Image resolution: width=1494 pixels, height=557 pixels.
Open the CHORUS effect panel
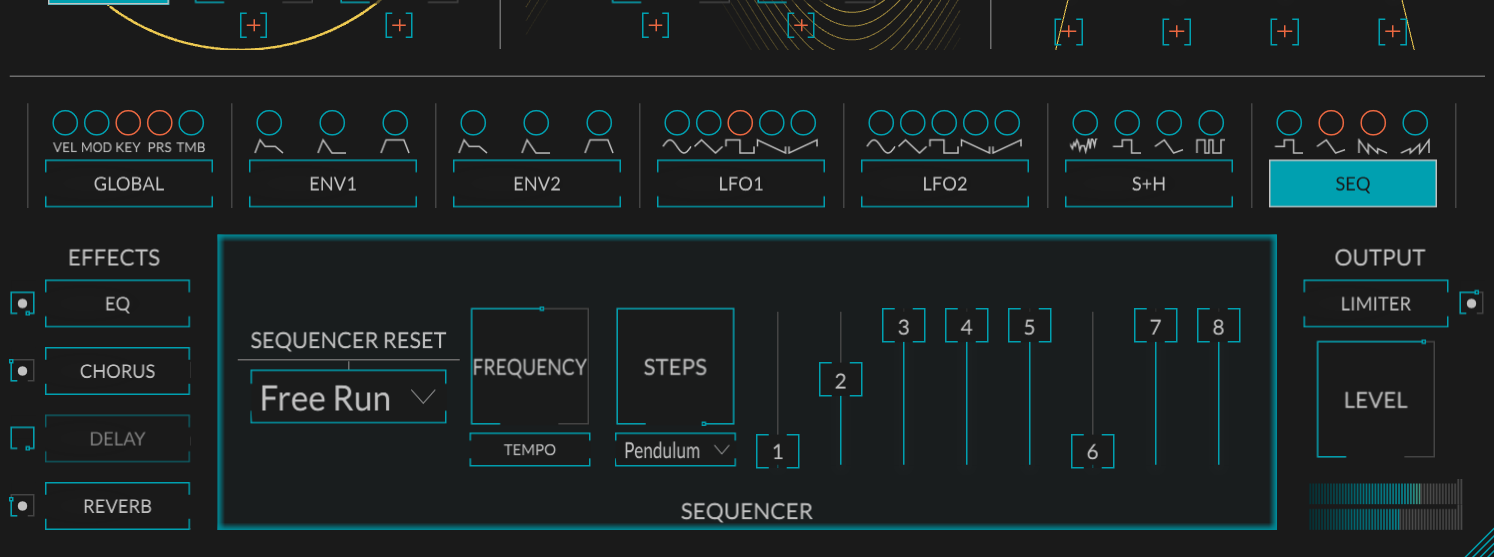(117, 371)
